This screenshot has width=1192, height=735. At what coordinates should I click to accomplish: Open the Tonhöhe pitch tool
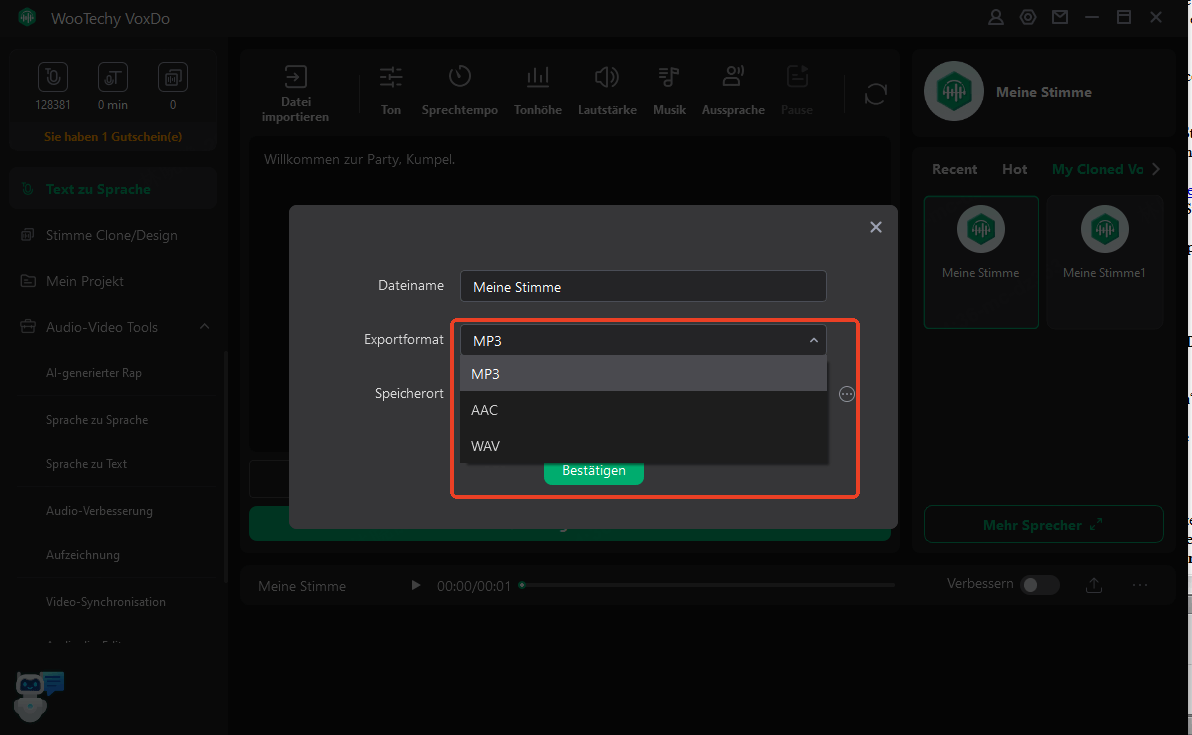[538, 78]
